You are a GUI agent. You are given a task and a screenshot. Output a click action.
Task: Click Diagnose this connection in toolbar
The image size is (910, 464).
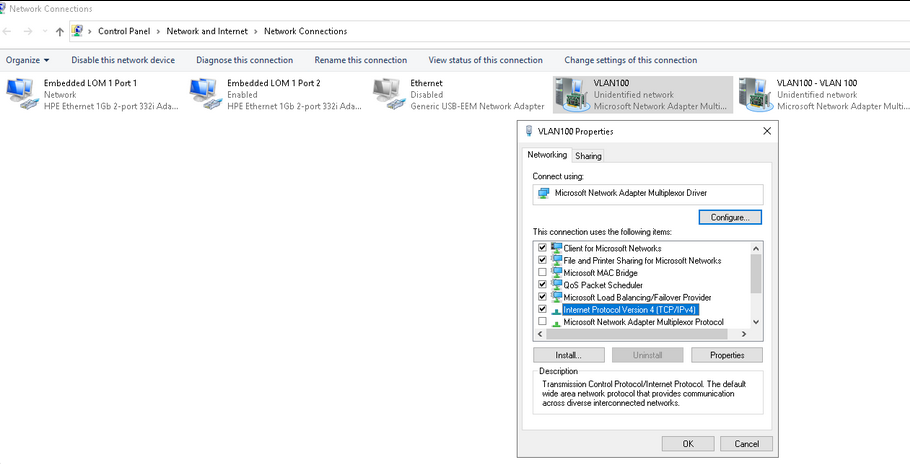pos(244,60)
